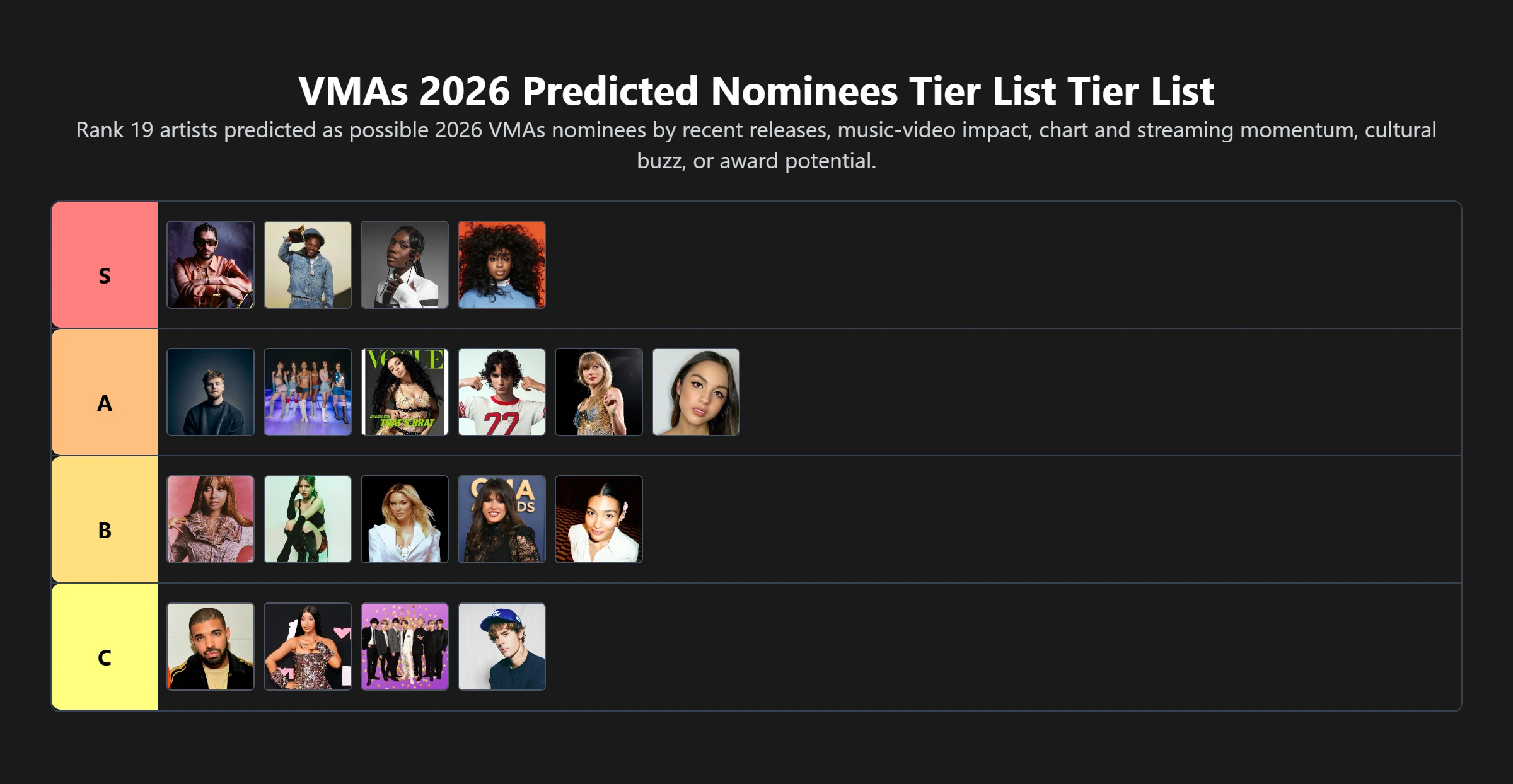
Task: Select the girl group thumbnail in A tier
Action: [x=308, y=392]
